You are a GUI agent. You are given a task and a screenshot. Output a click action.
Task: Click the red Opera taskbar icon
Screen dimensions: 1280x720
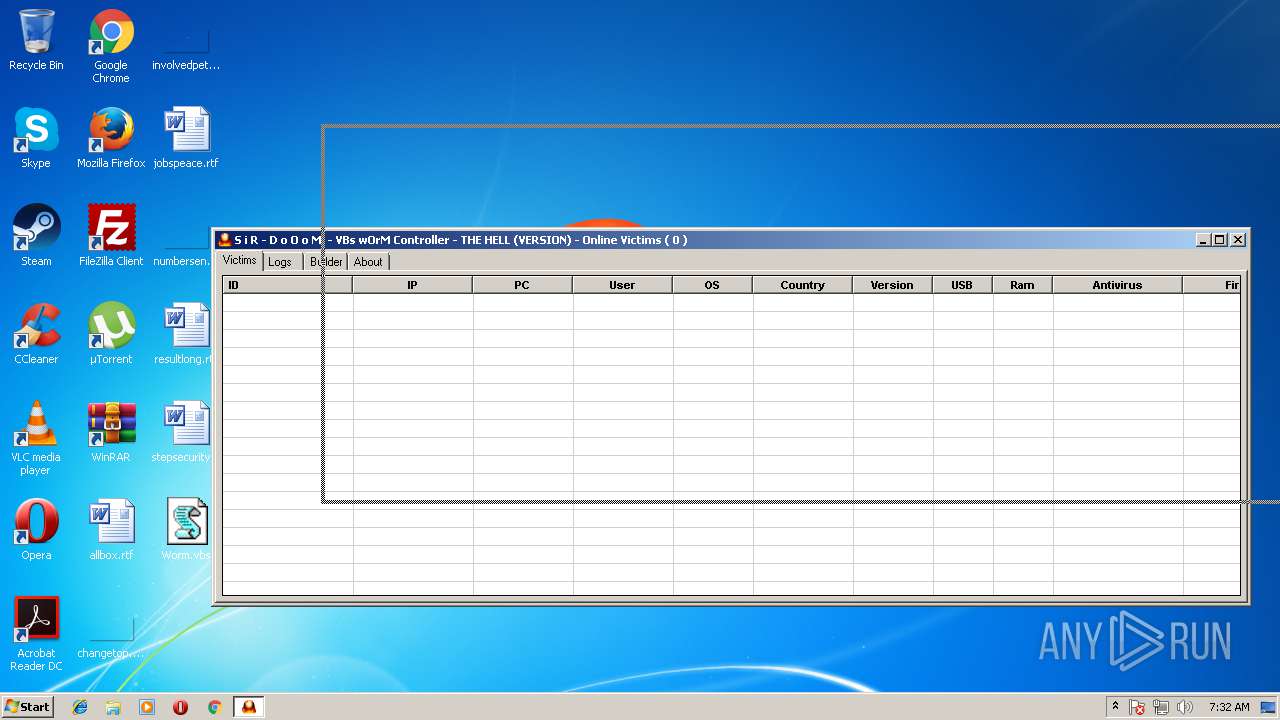tap(180, 707)
